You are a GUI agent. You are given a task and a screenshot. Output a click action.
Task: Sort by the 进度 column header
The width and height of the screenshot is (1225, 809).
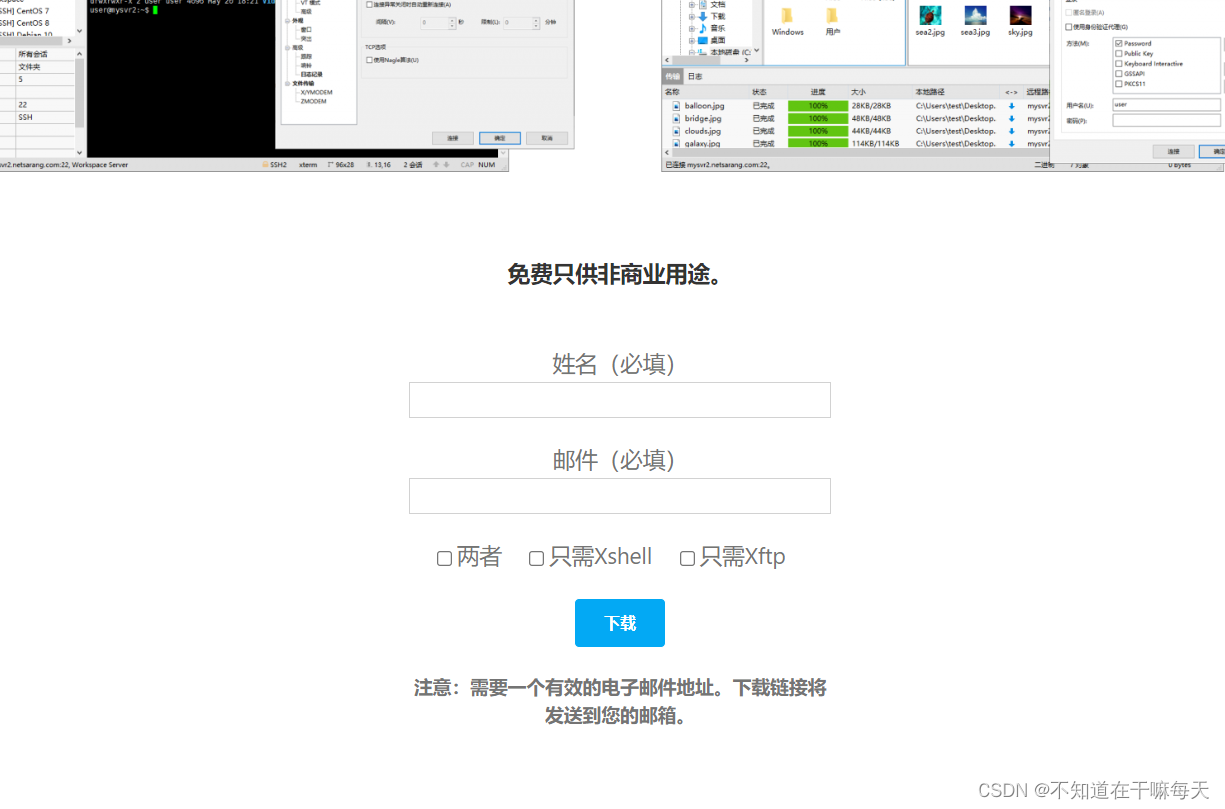(818, 92)
